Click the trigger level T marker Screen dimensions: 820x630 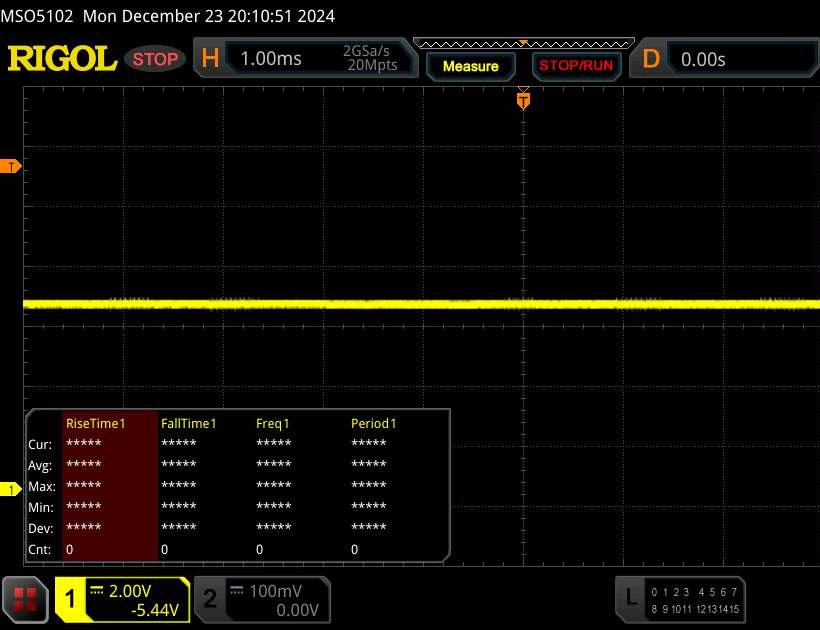tap(12, 167)
